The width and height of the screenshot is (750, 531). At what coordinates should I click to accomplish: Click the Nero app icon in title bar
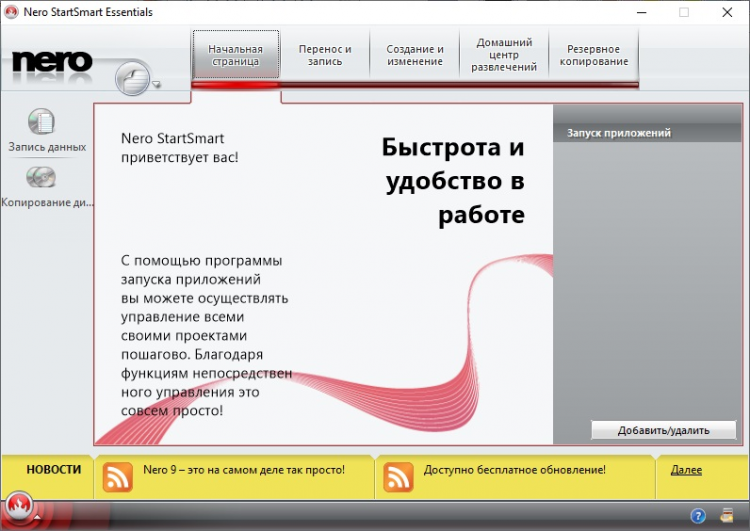point(11,12)
